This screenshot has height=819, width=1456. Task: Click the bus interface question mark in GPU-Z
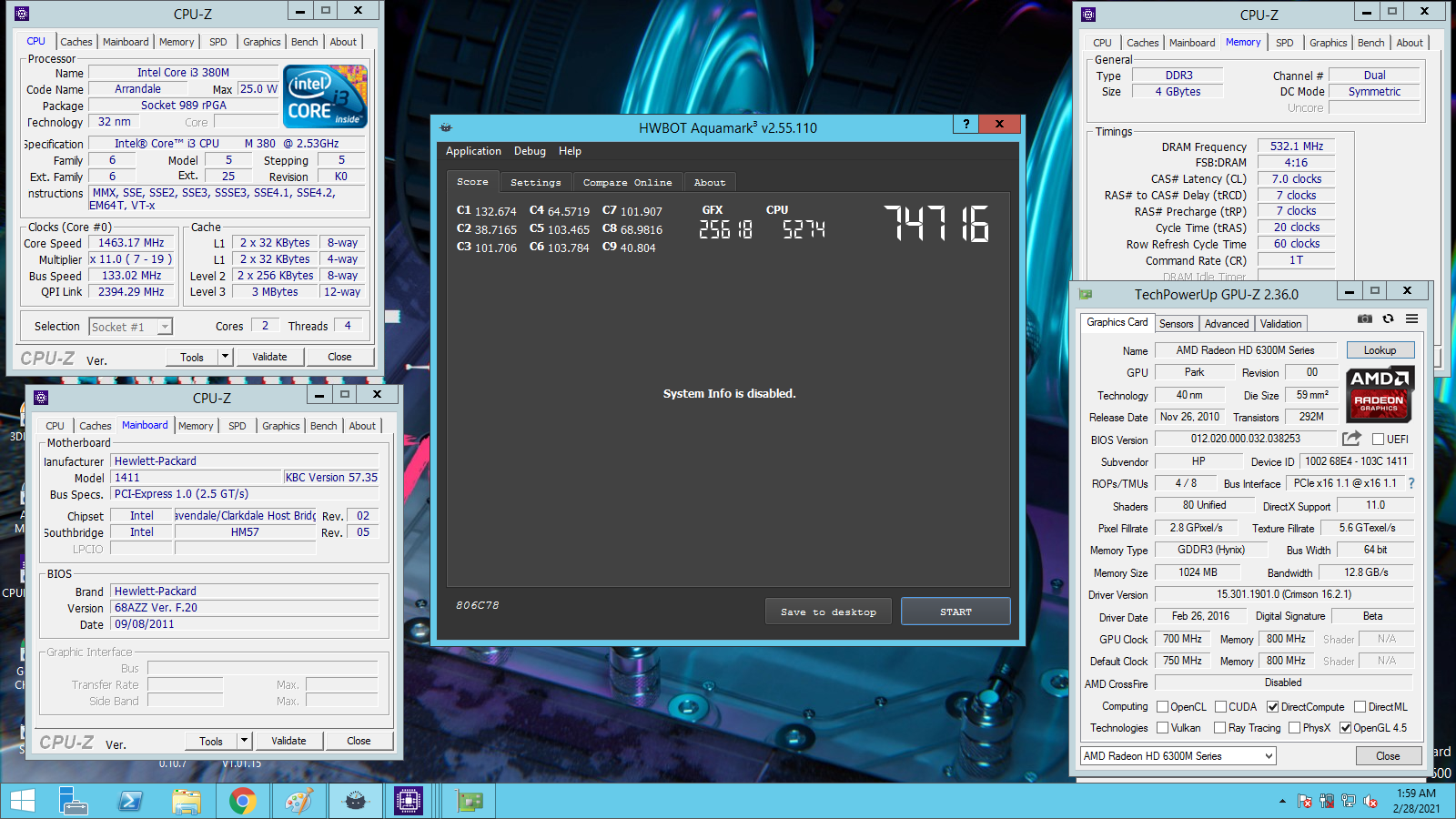pyautogui.click(x=1411, y=483)
